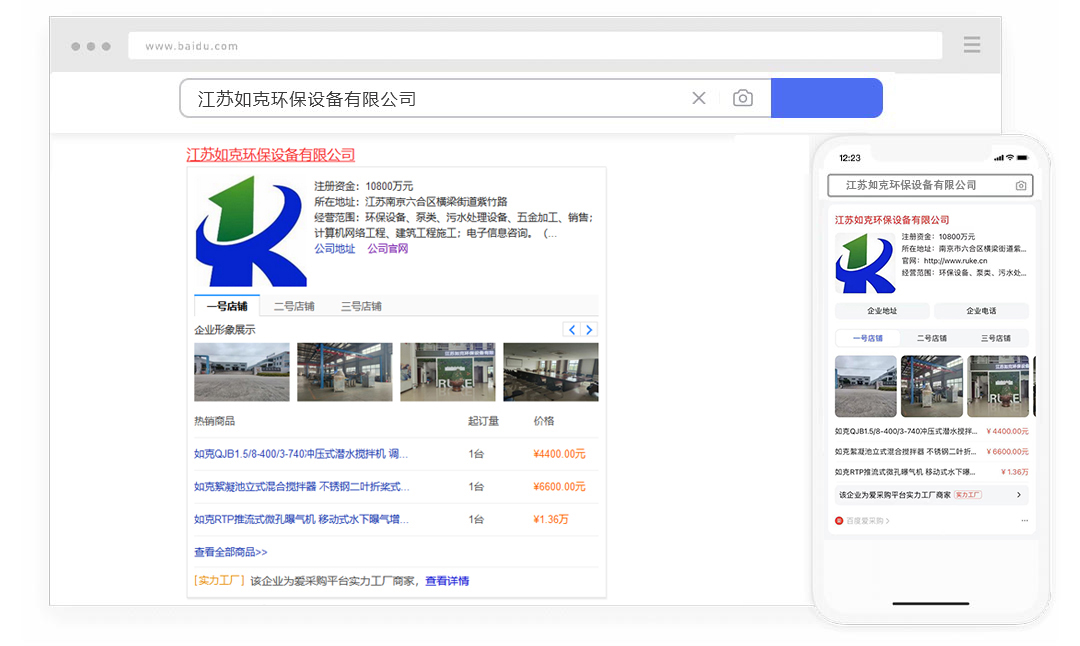Switch to the 二号店铺 tab on desktop

[294, 306]
